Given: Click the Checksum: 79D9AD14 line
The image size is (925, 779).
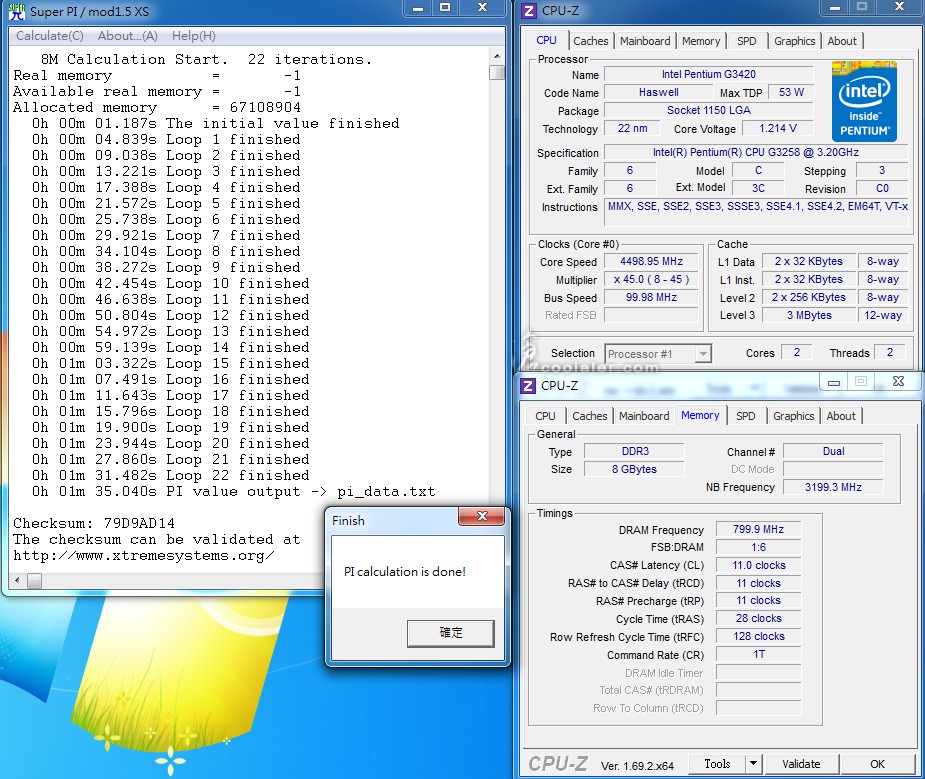Looking at the screenshot, I should pyautogui.click(x=94, y=523).
